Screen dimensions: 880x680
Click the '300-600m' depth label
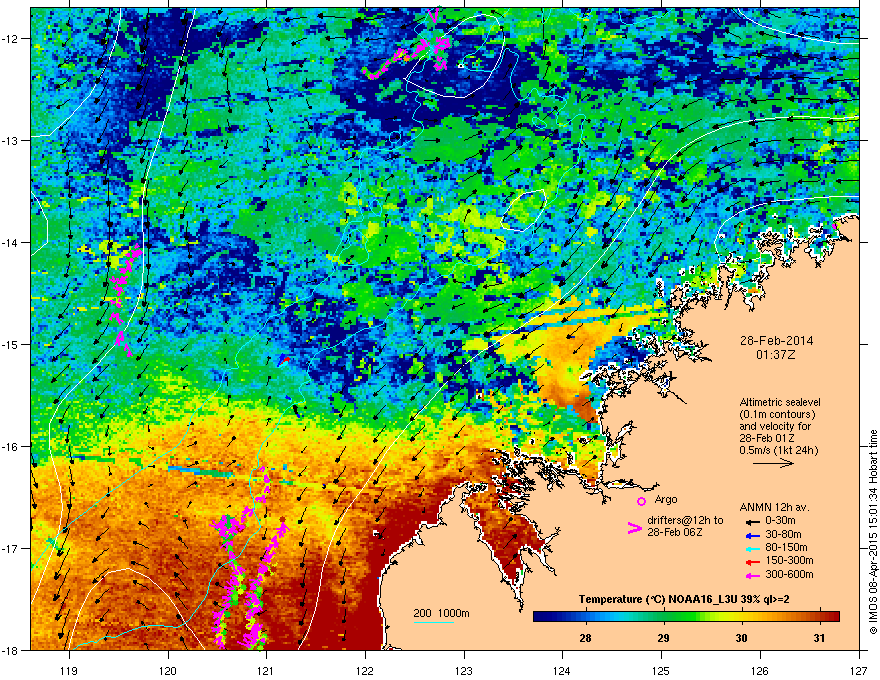click(789, 575)
